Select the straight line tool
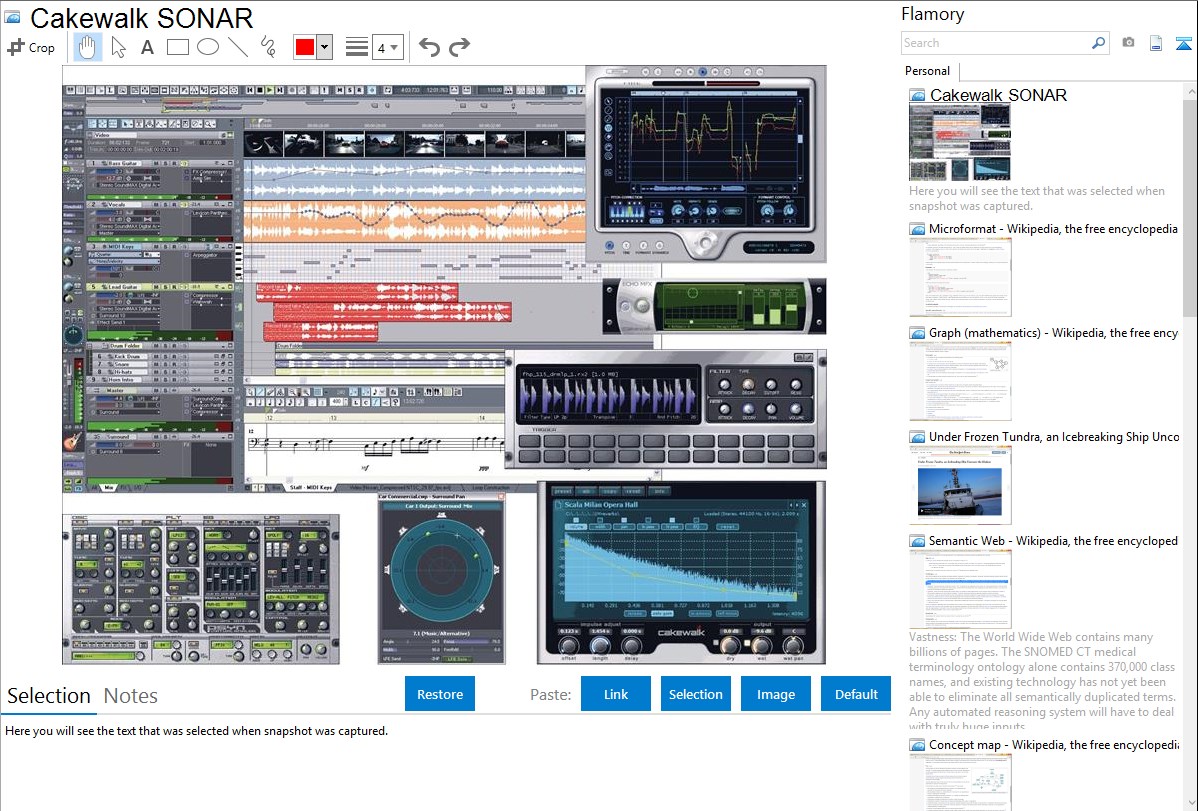Screen dimensions: 1198x811 pos(238,47)
